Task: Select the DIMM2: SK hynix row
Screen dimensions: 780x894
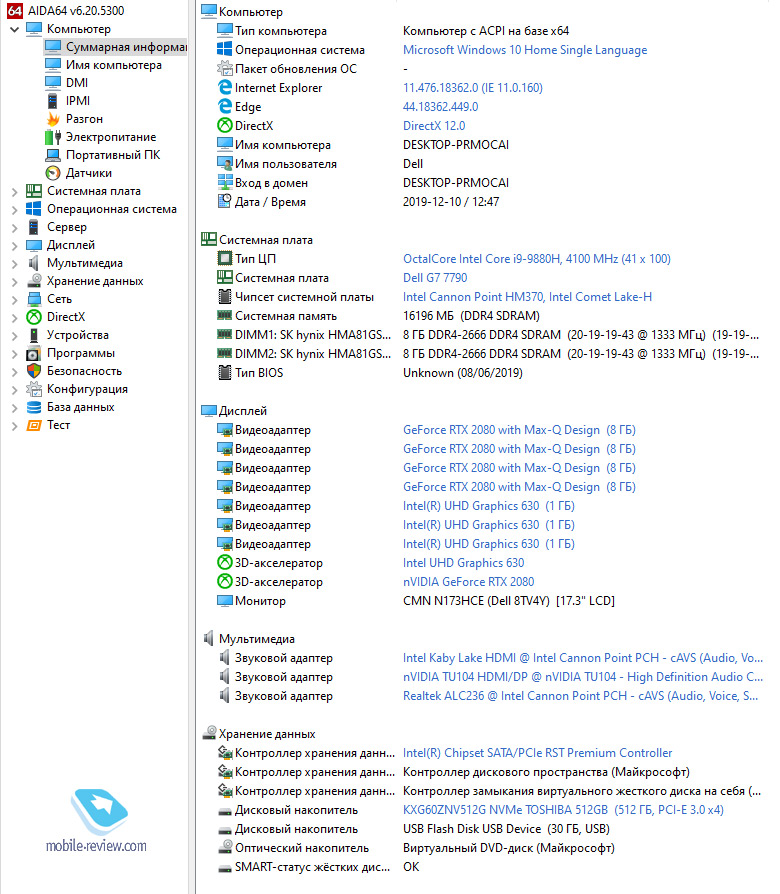Action: 488,353
